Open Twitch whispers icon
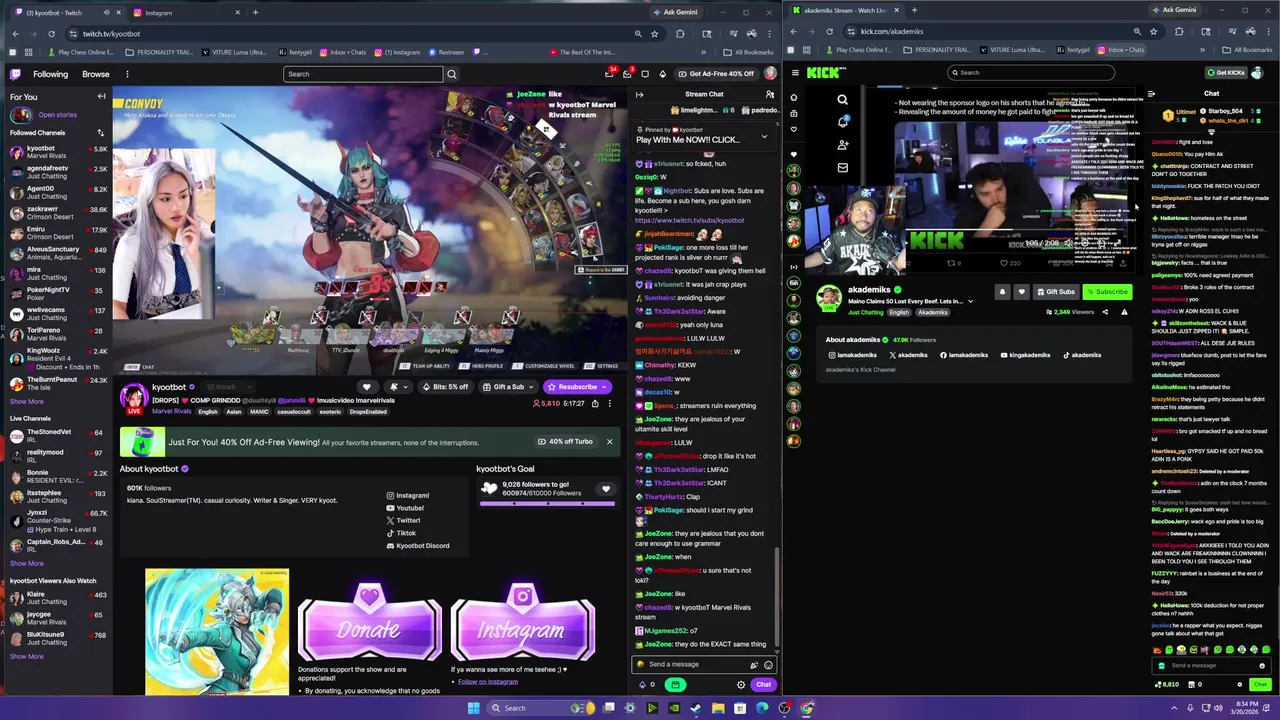 pos(627,74)
